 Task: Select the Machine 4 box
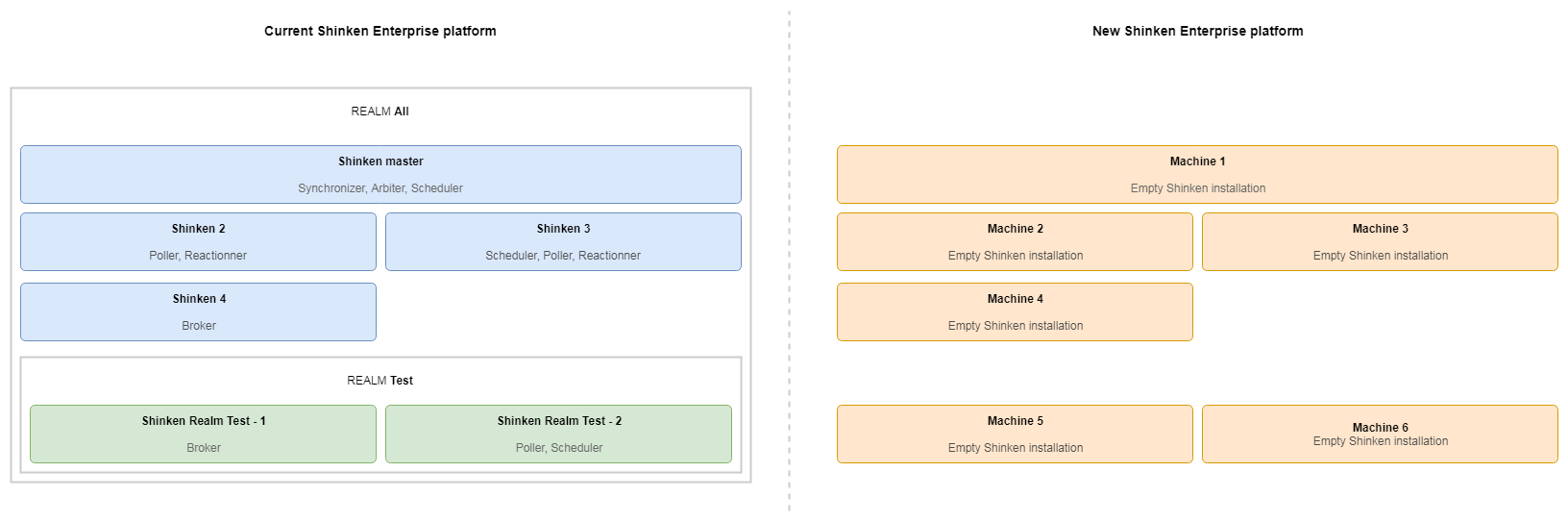pos(1015,312)
